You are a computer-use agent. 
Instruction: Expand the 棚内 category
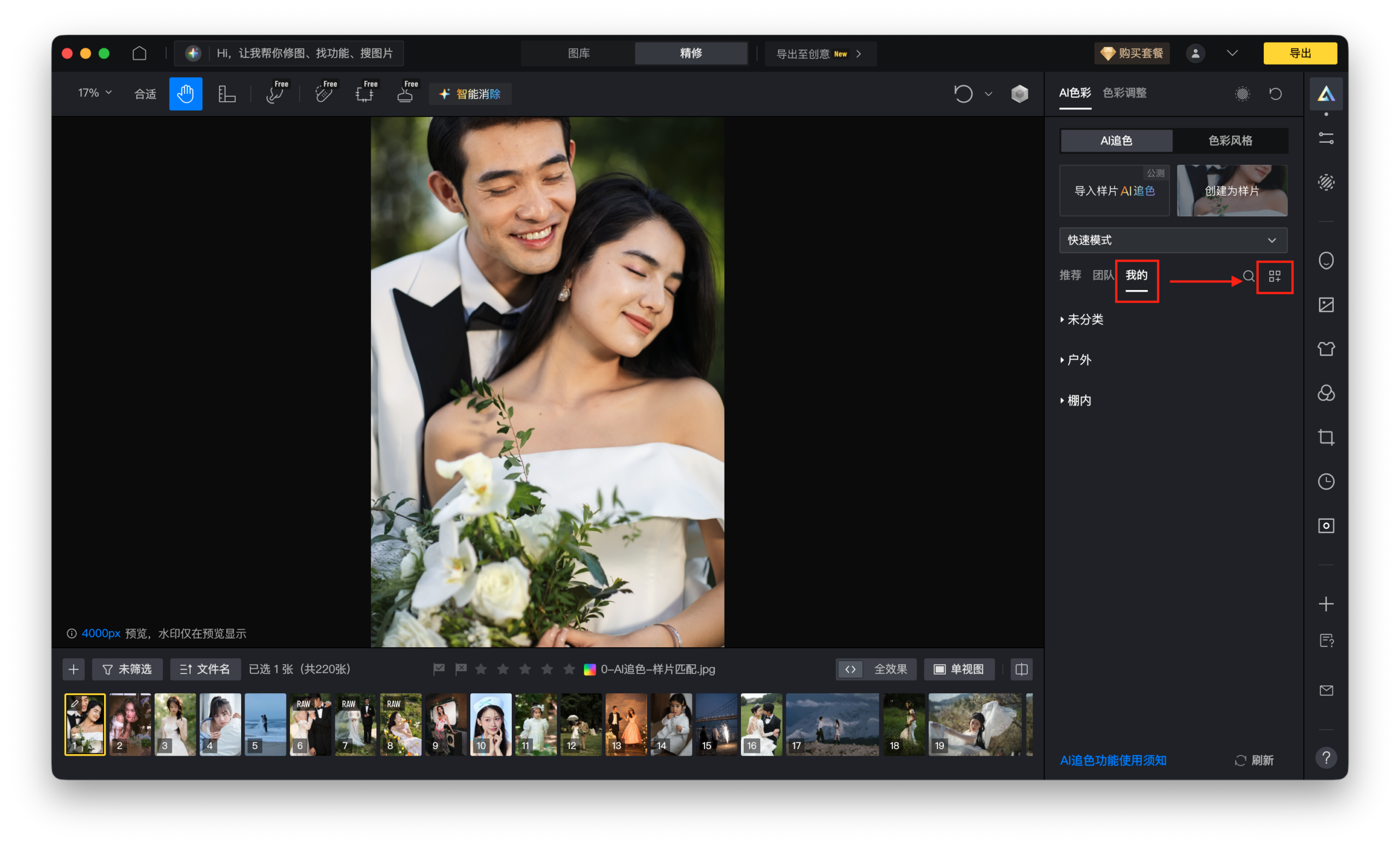click(x=1078, y=400)
